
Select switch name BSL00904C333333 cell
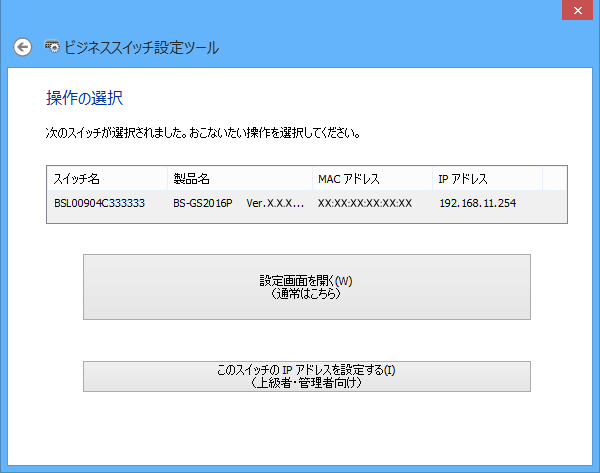click(x=99, y=203)
